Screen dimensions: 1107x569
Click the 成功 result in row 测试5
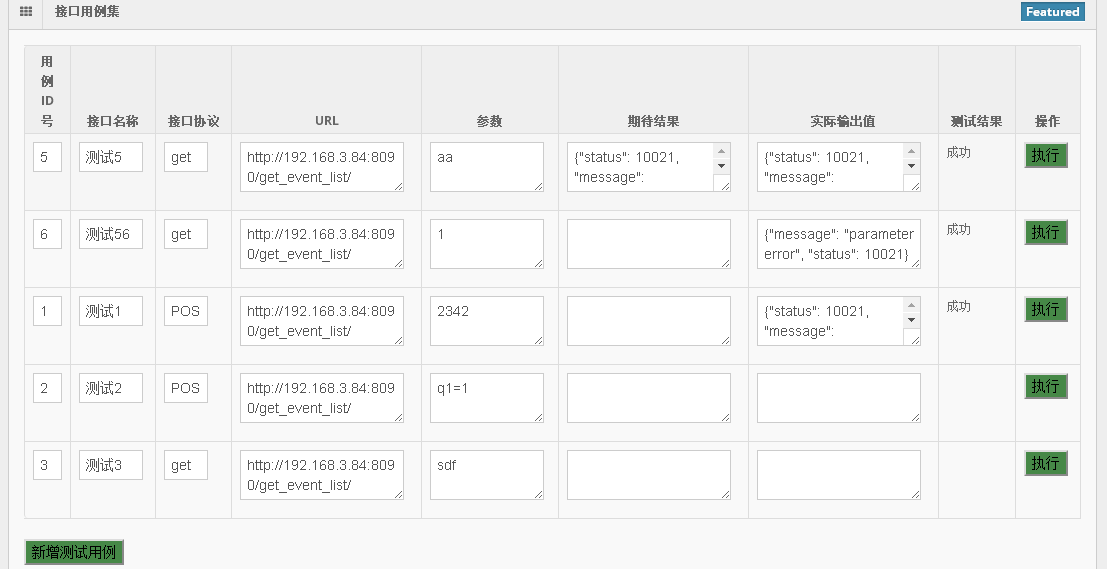[959, 152]
